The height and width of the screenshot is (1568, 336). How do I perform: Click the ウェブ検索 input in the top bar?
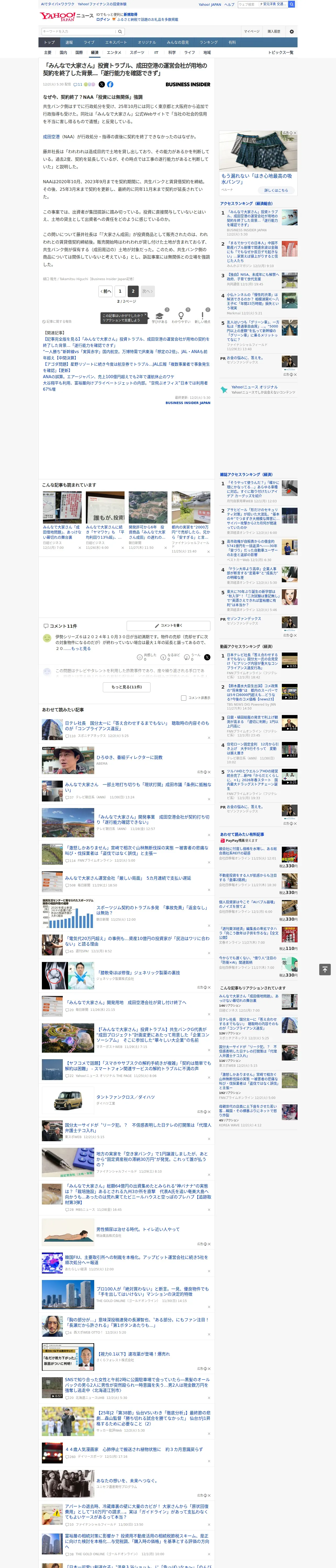tap(248, 4)
